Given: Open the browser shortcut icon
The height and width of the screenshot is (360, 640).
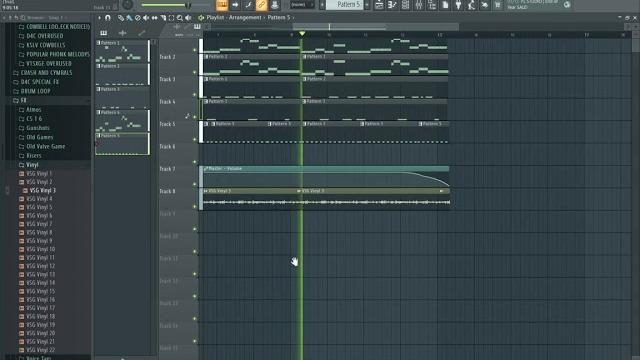Looking at the screenshot, I should (432, 5).
